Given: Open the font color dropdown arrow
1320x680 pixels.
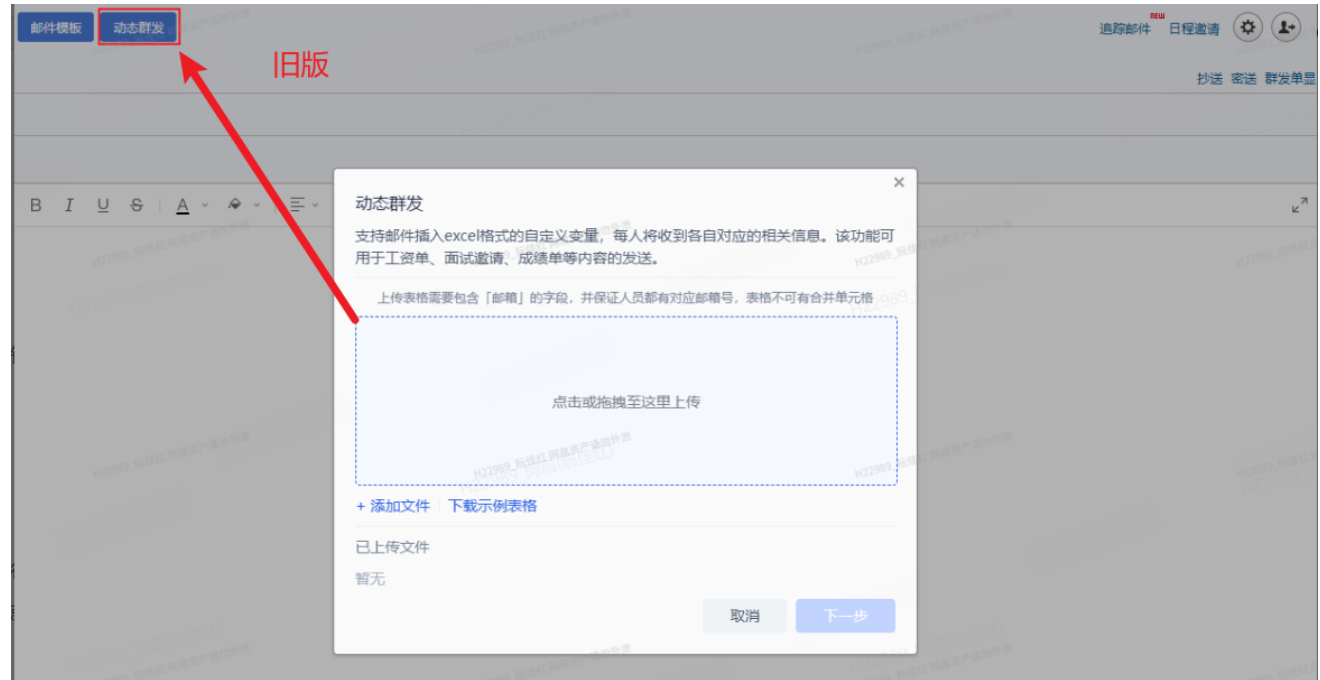Looking at the screenshot, I should [205, 204].
